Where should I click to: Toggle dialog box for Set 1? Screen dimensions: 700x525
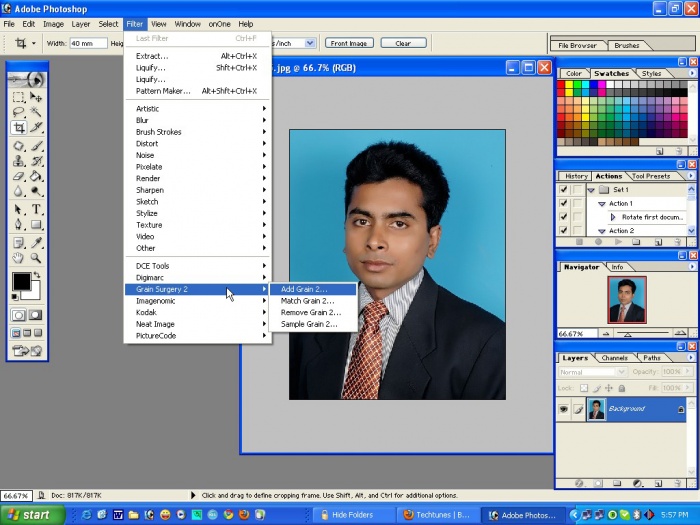click(x=578, y=189)
